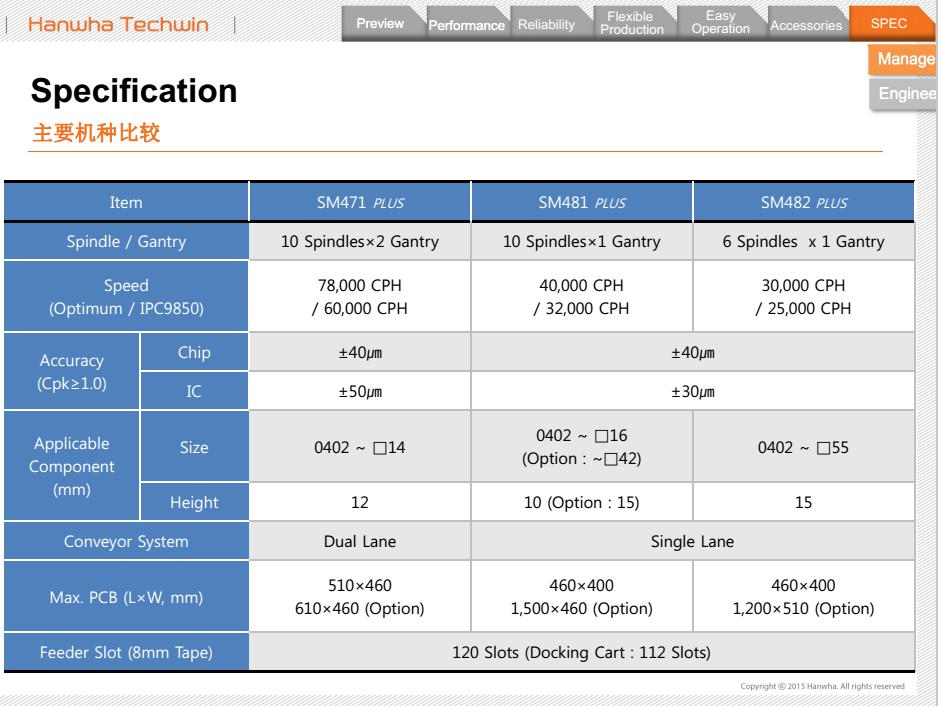
Task: Select the 40,000 CPH / 32,000 CPH cell
Action: tap(582, 297)
